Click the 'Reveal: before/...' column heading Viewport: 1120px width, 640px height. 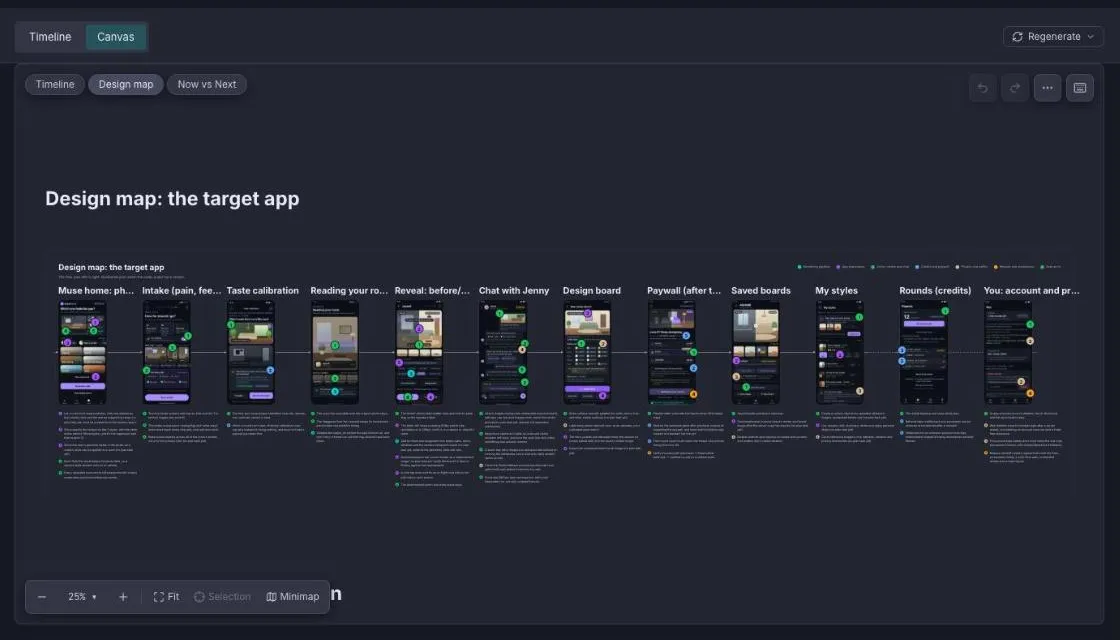[x=432, y=291]
